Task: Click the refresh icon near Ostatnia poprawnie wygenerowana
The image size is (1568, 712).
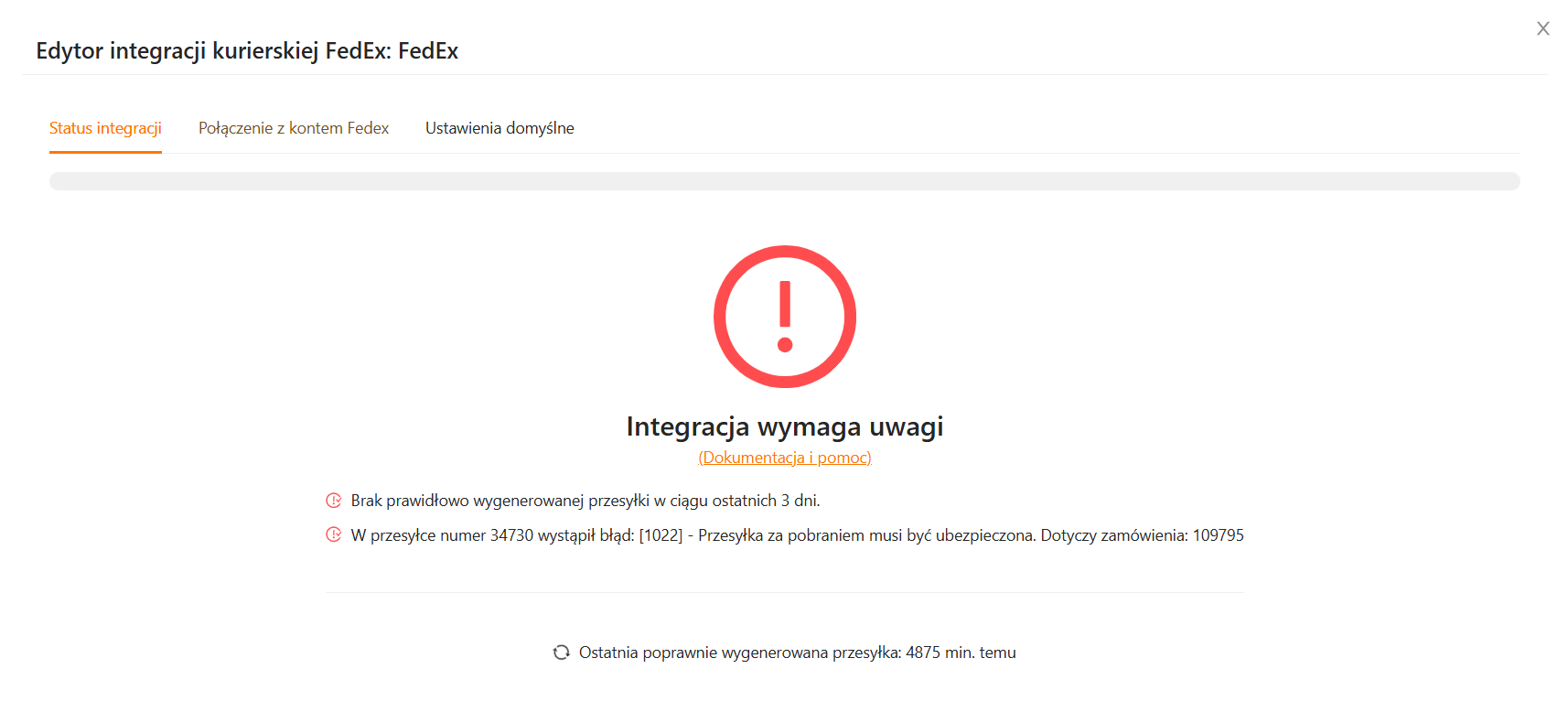Action: pyautogui.click(x=562, y=653)
